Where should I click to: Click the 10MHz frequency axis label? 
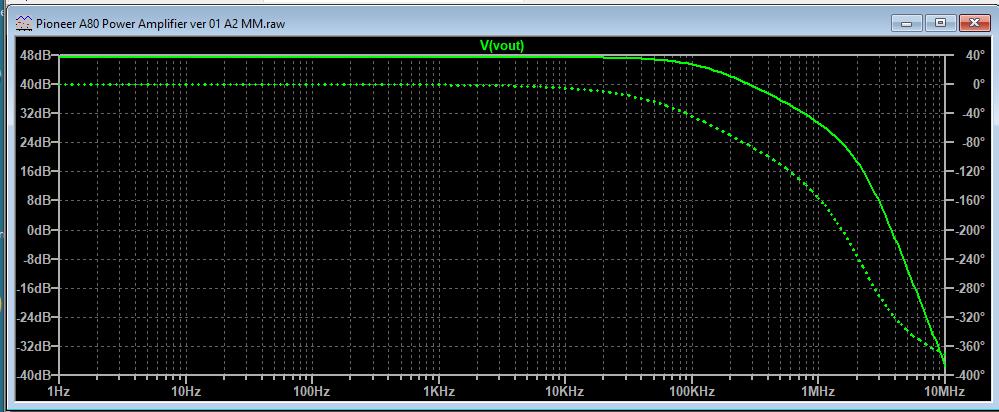944,391
